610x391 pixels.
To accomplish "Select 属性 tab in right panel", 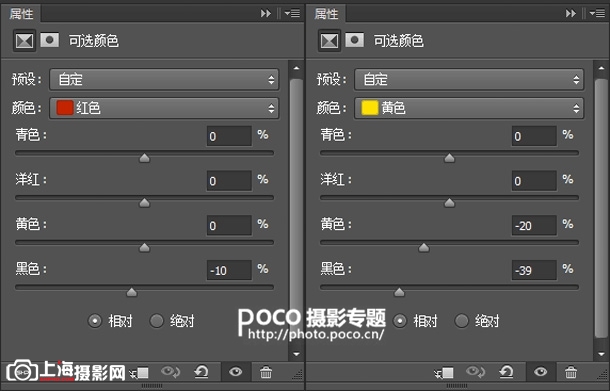I will 326,14.
